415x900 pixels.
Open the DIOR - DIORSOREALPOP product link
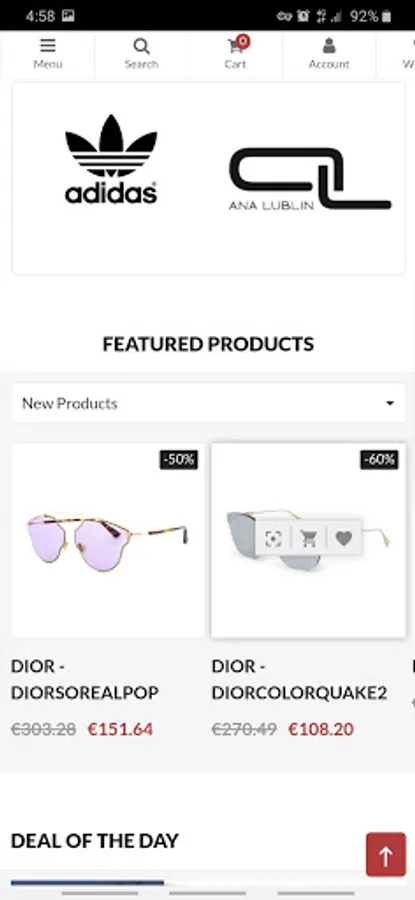tap(85, 680)
